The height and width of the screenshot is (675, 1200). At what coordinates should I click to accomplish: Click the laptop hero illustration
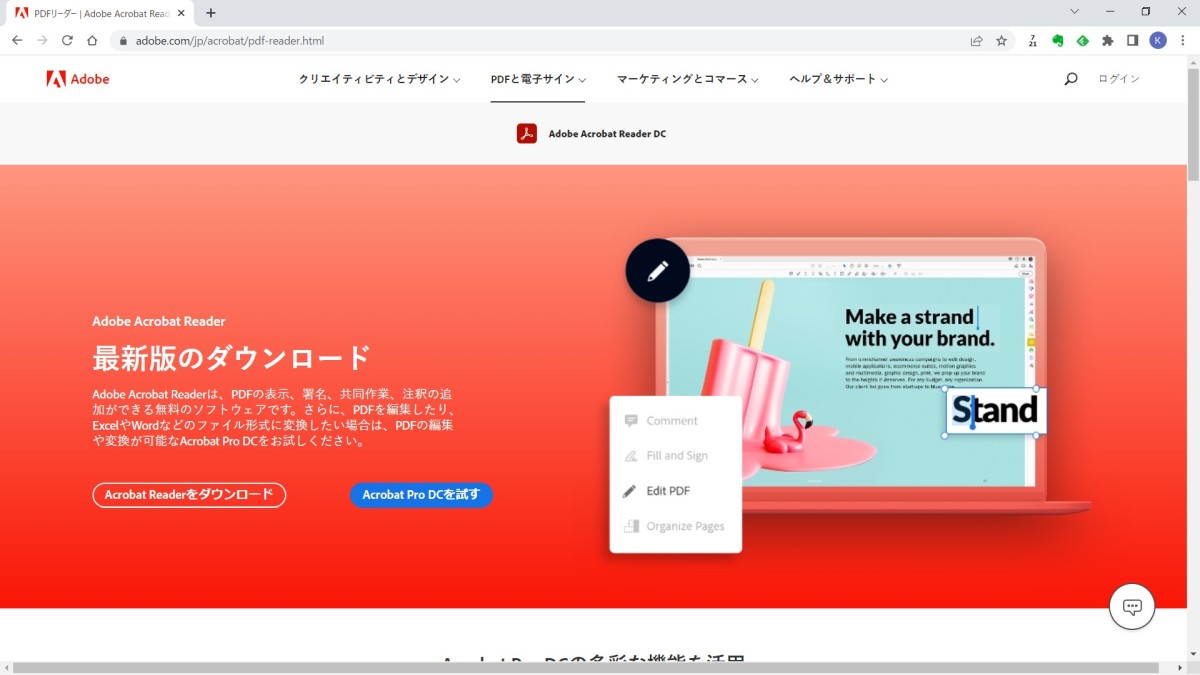click(850, 375)
